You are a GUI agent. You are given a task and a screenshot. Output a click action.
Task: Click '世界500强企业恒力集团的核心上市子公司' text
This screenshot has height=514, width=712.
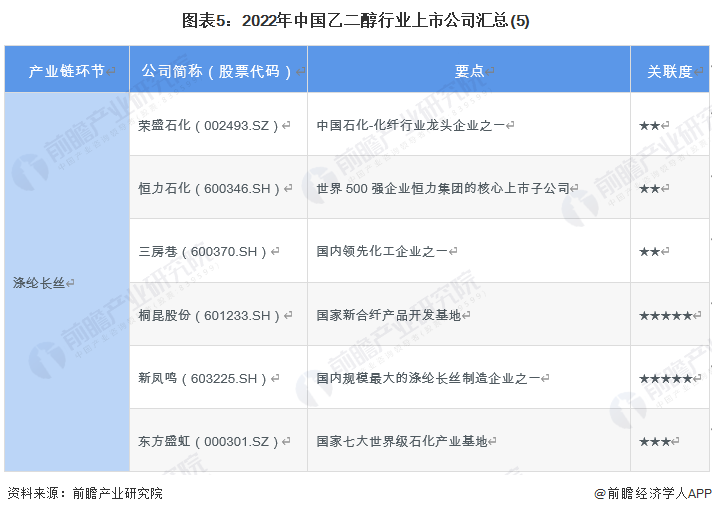pyautogui.click(x=443, y=188)
